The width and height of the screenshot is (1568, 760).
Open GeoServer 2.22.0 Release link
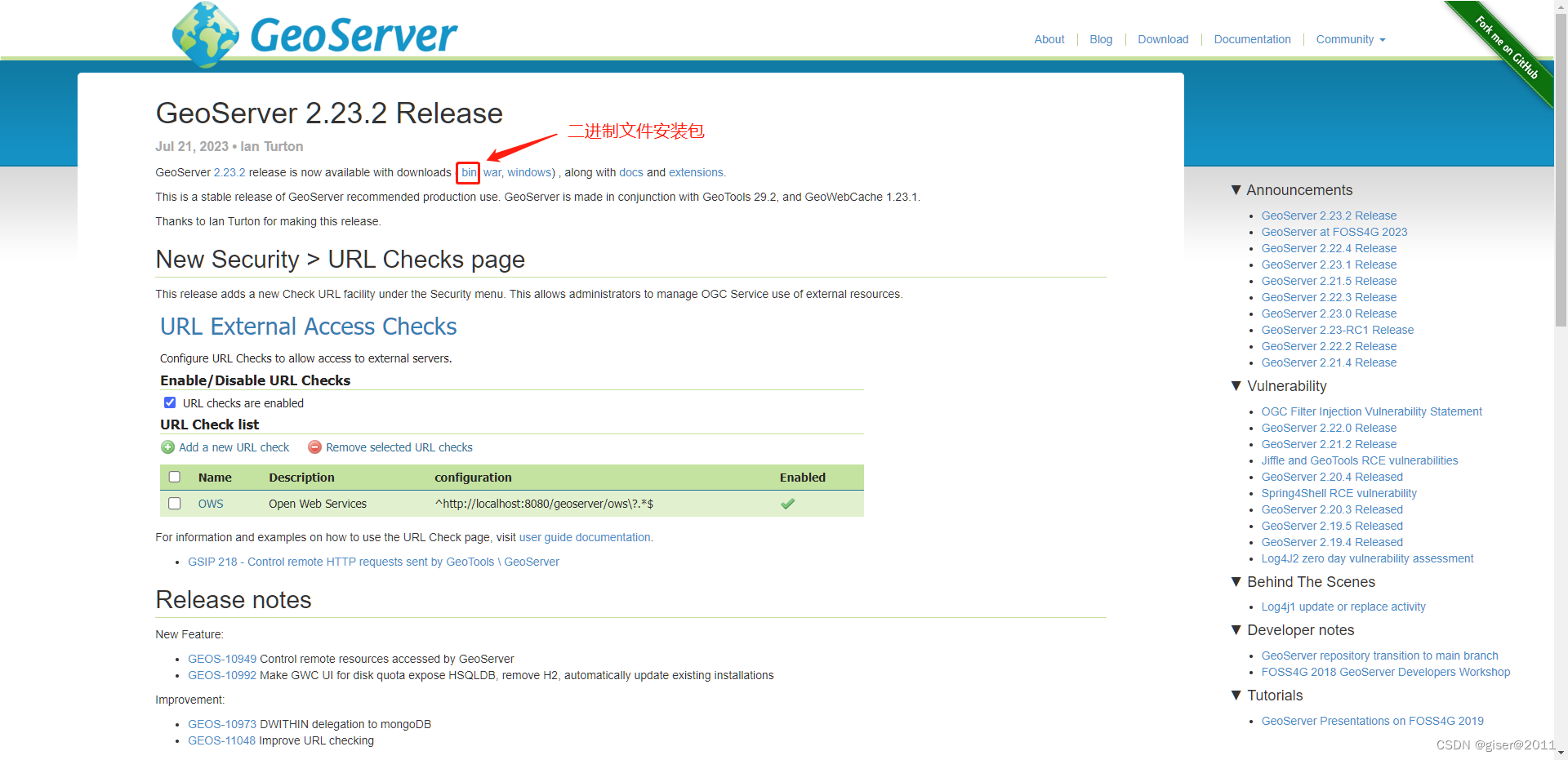click(x=1329, y=428)
